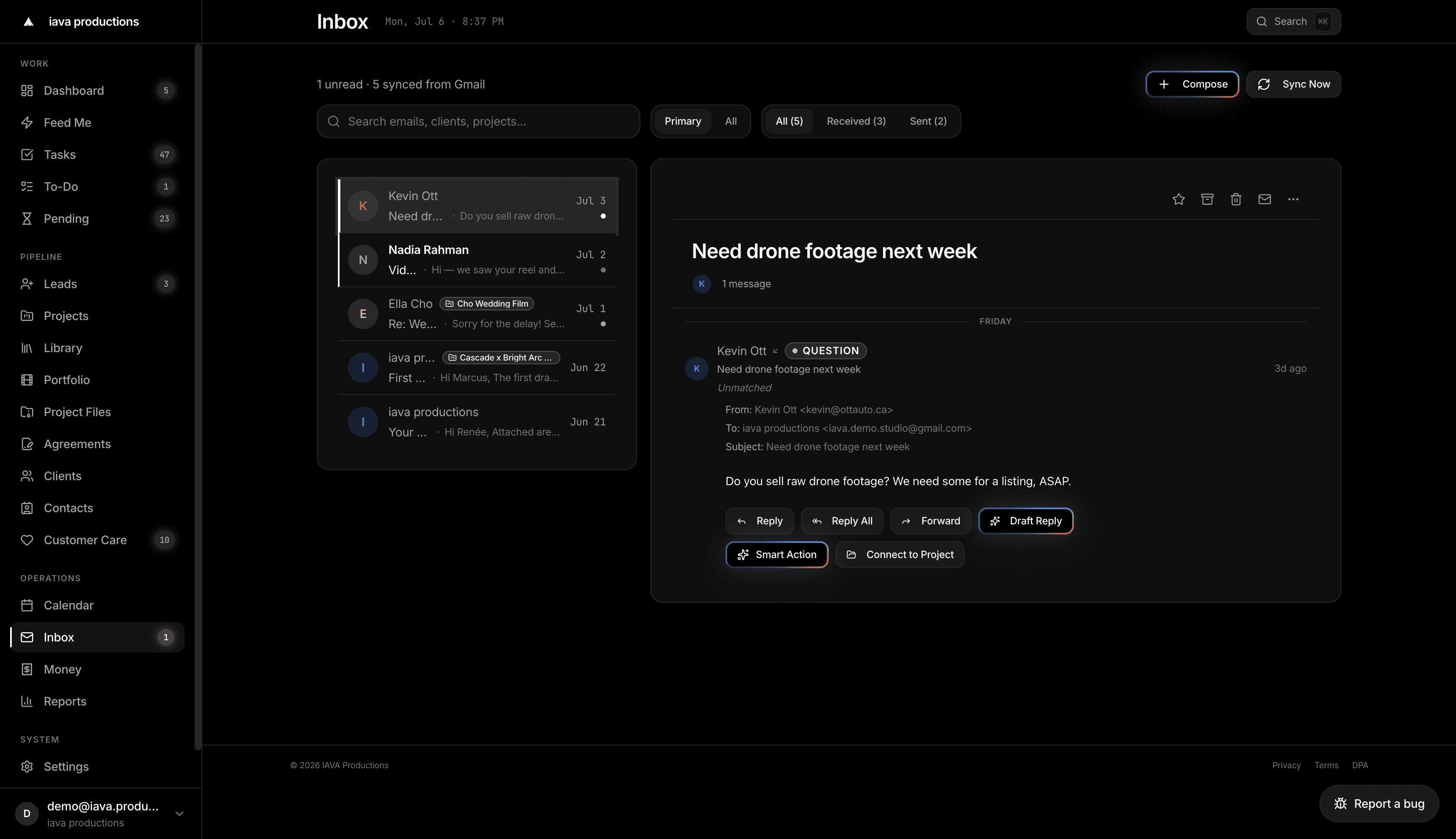
Task: Expand the demo@iava account menu chevron
Action: [x=179, y=813]
